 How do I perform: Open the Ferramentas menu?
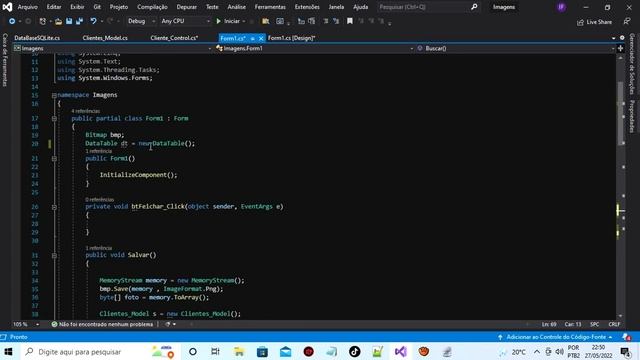pyautogui.click(x=270, y=7)
